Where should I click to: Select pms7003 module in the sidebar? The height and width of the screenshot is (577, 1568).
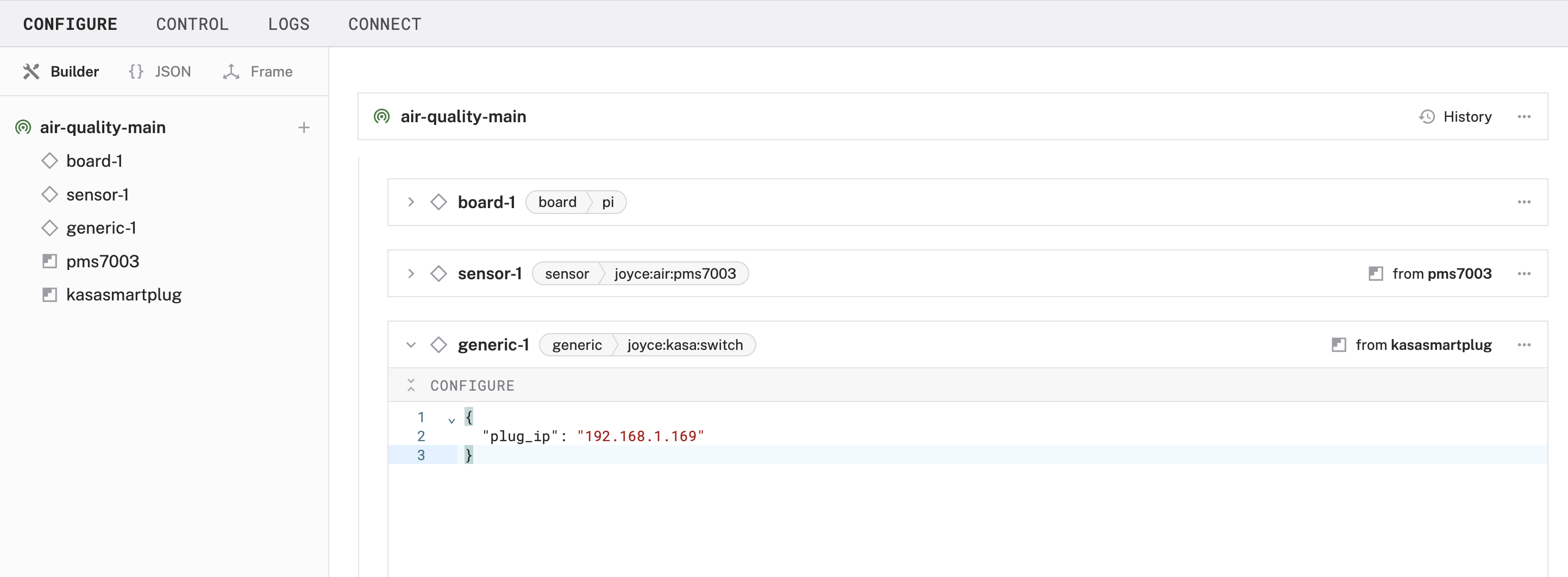(103, 261)
